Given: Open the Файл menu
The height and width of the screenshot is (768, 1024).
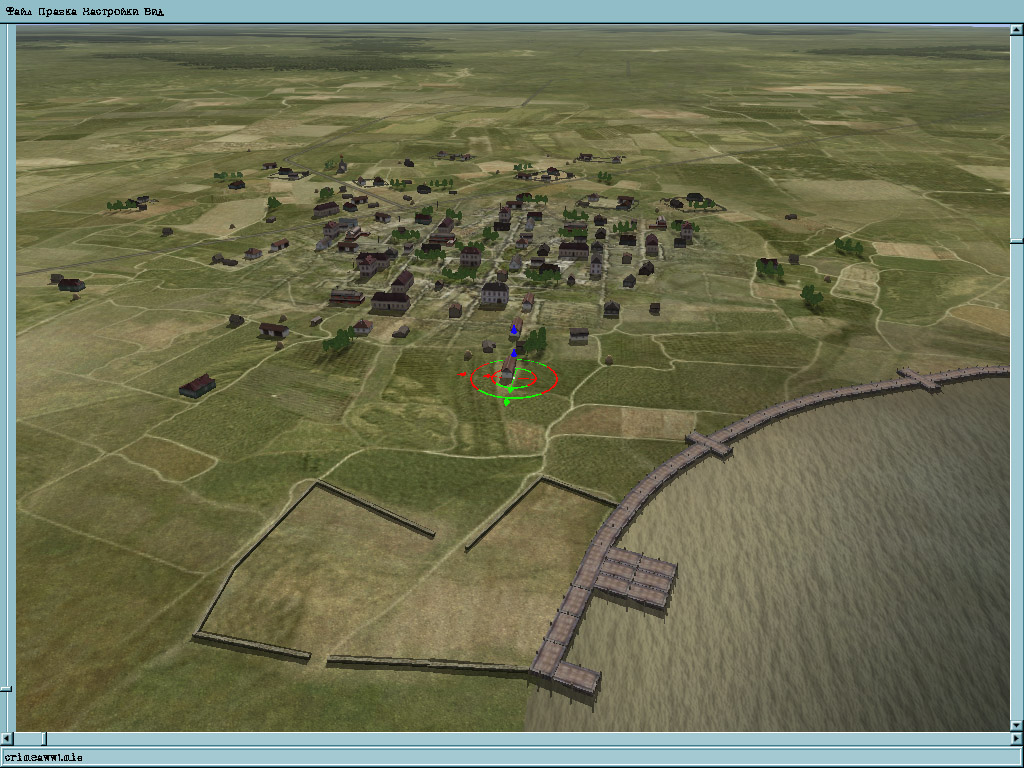Looking at the screenshot, I should pyautogui.click(x=18, y=11).
